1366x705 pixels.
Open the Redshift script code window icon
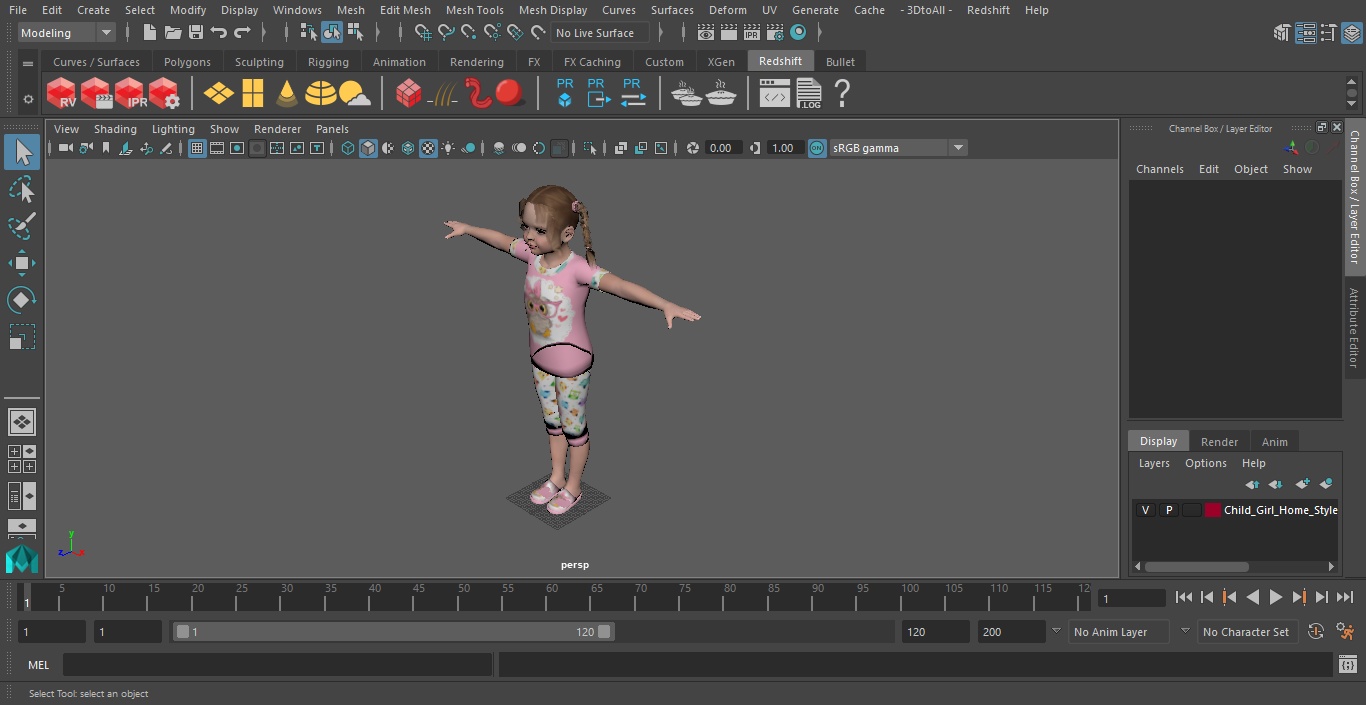coord(775,94)
